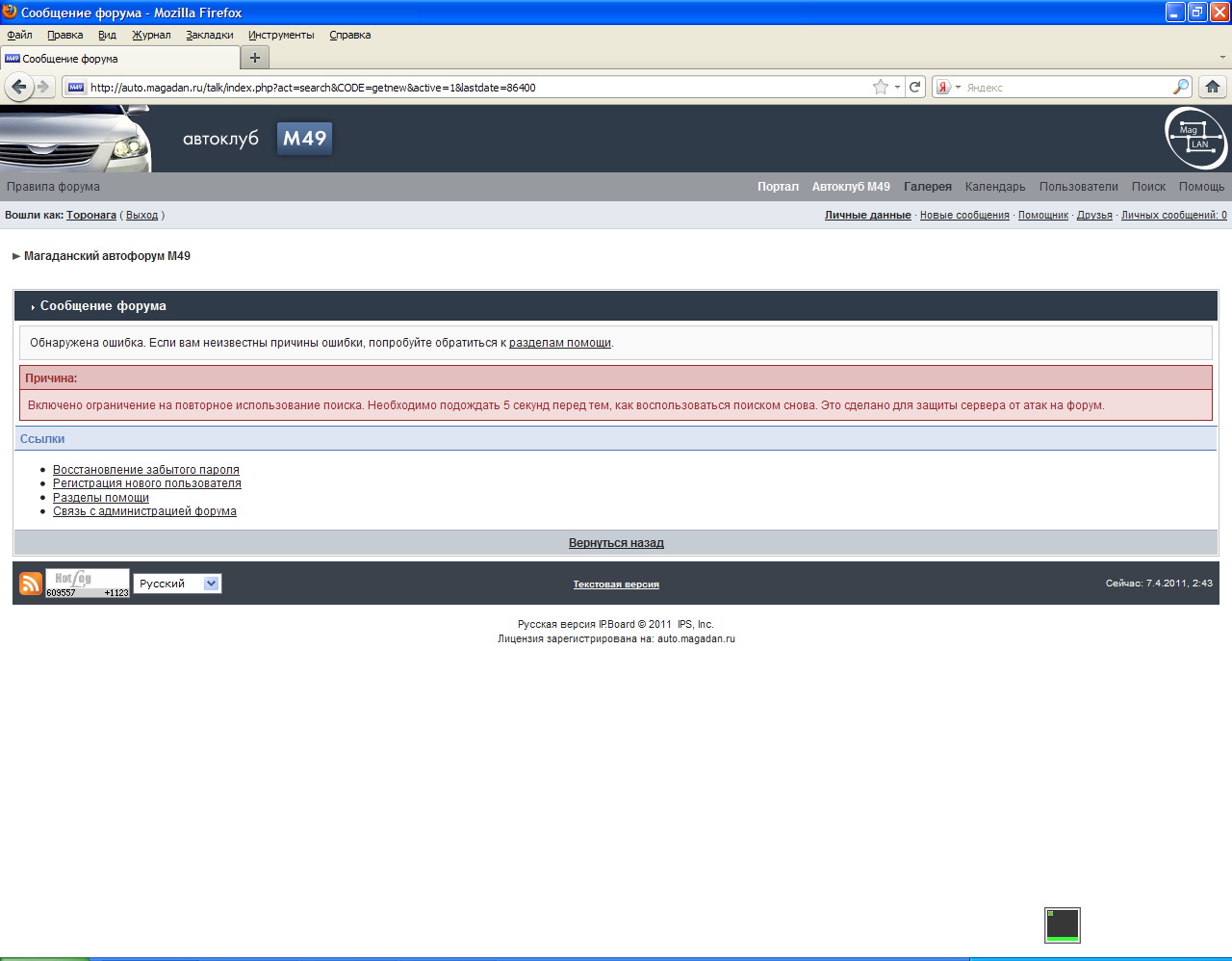Click the browser Back arrow button
1232x961 pixels.
pyautogui.click(x=18, y=87)
